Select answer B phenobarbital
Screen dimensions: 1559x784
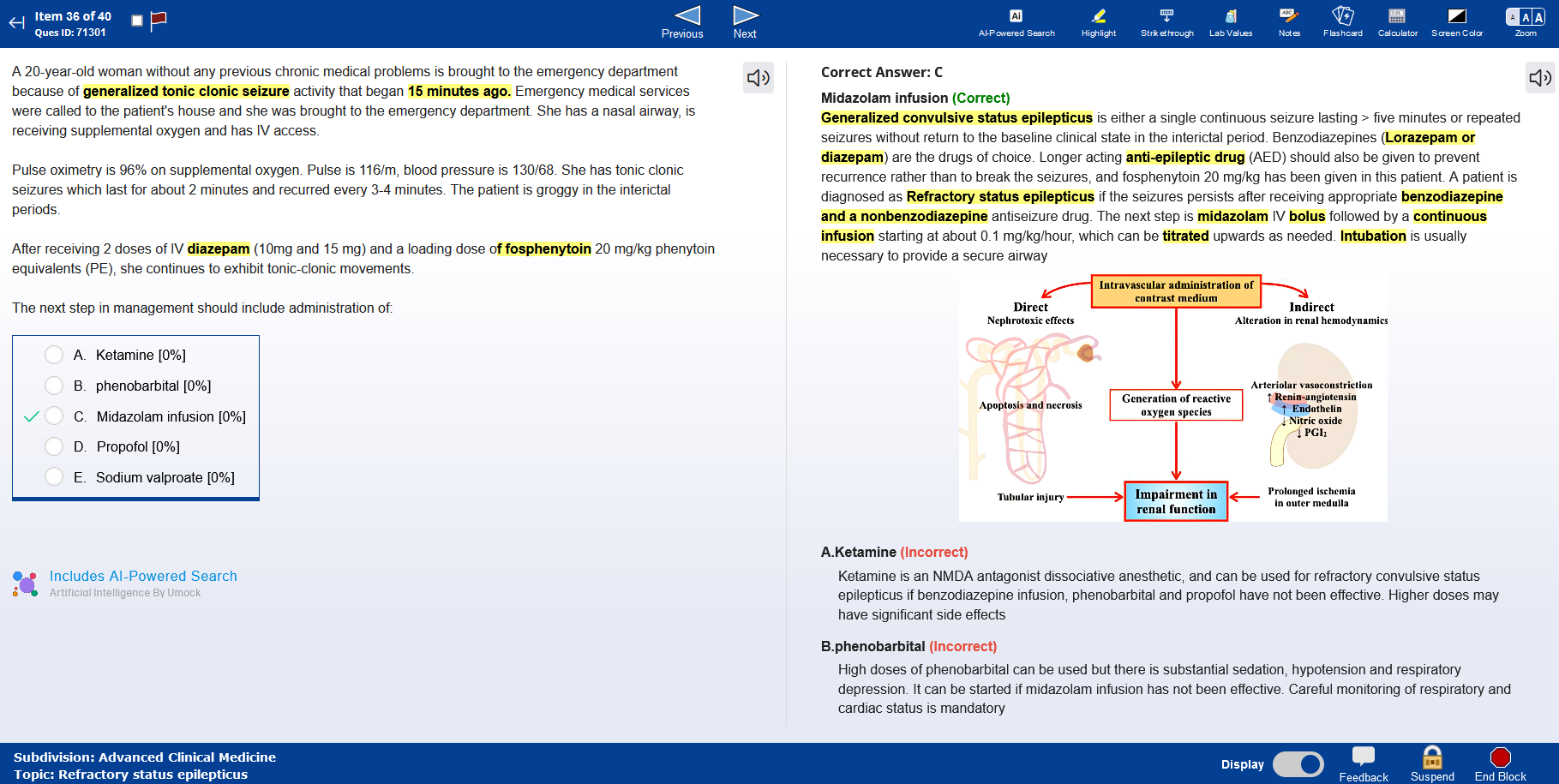54,386
